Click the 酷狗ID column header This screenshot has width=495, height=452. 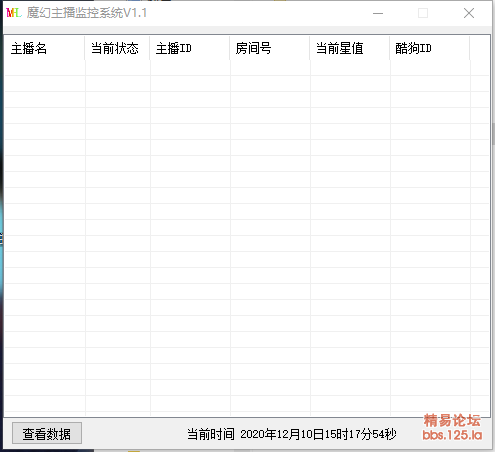click(430, 48)
